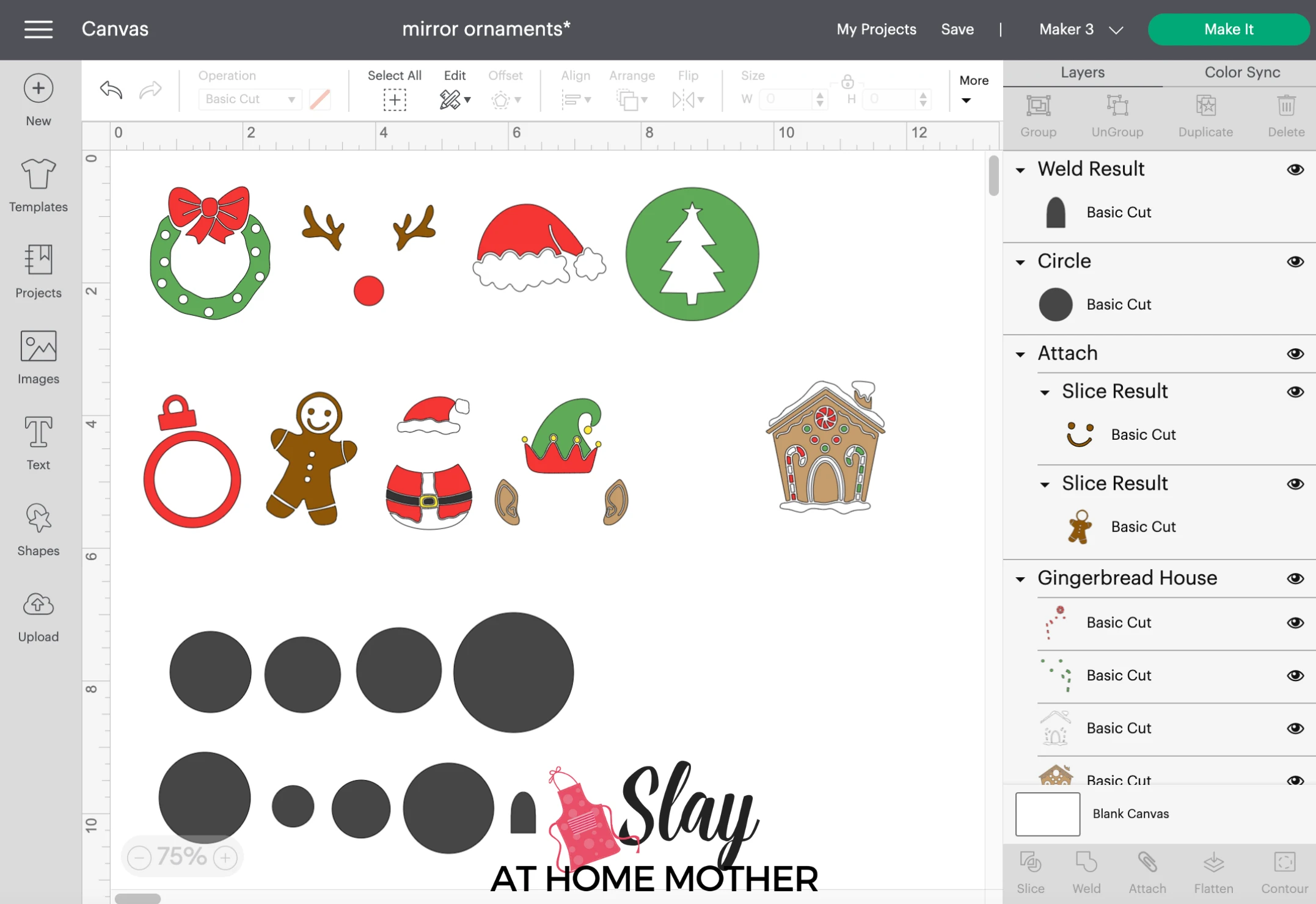
Task: Open the hamburger main menu
Action: point(38,29)
